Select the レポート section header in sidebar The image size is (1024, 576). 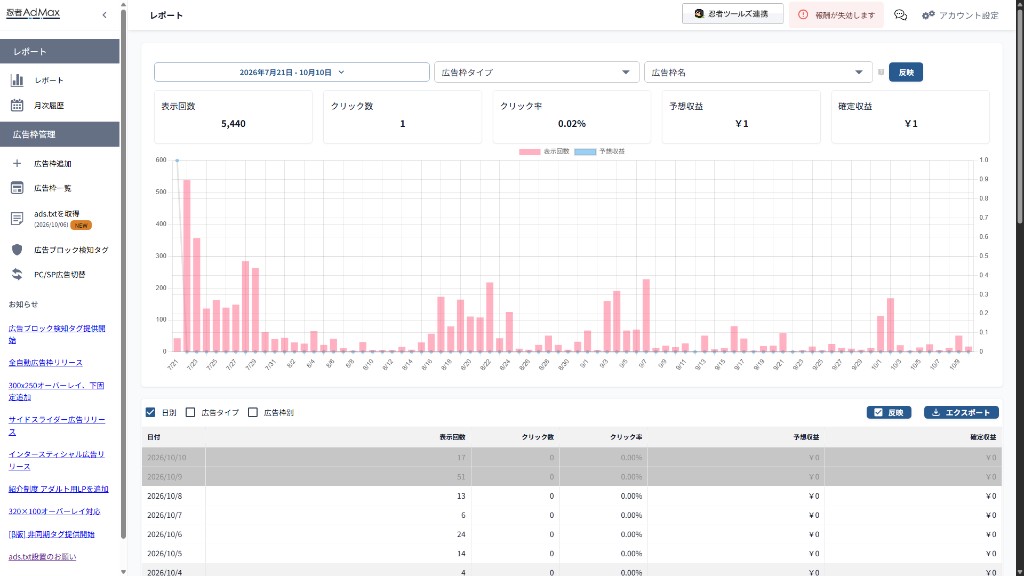point(59,52)
